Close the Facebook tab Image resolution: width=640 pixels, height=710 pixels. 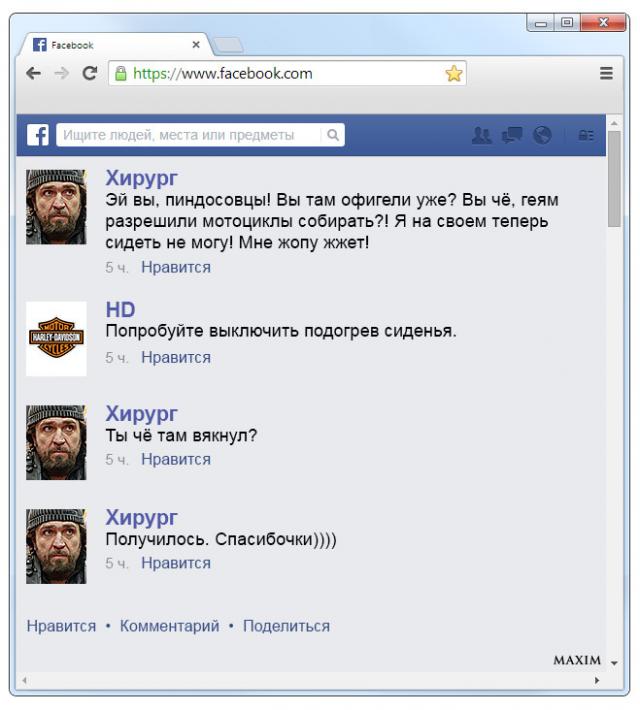(196, 44)
